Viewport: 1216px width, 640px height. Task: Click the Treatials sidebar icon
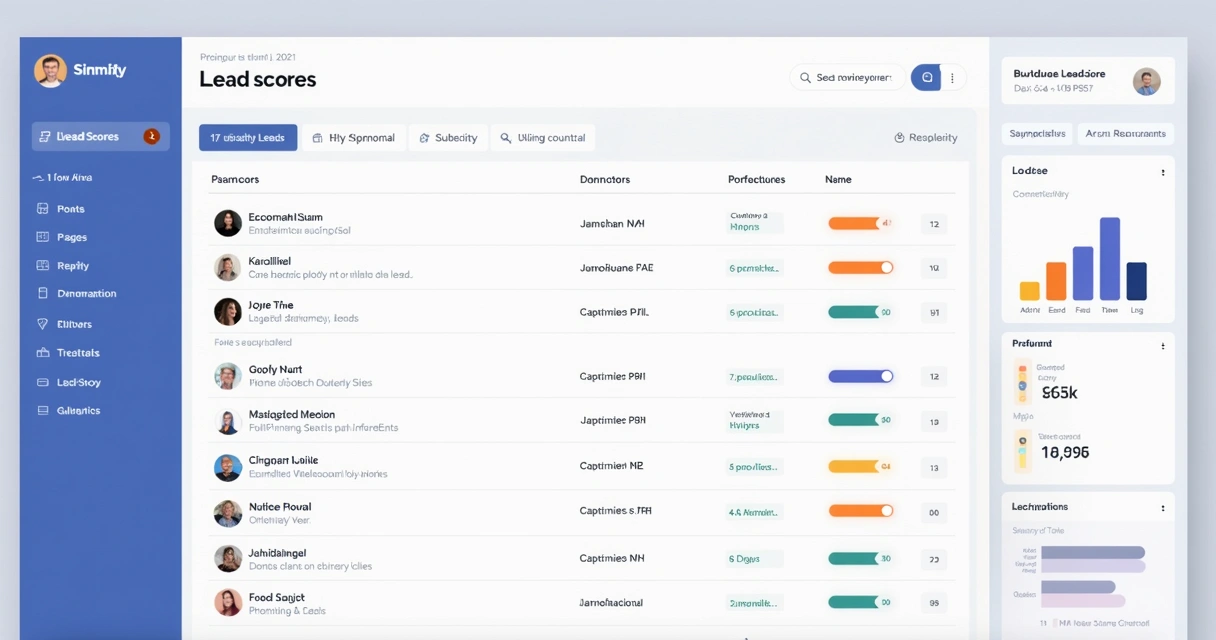[42, 353]
